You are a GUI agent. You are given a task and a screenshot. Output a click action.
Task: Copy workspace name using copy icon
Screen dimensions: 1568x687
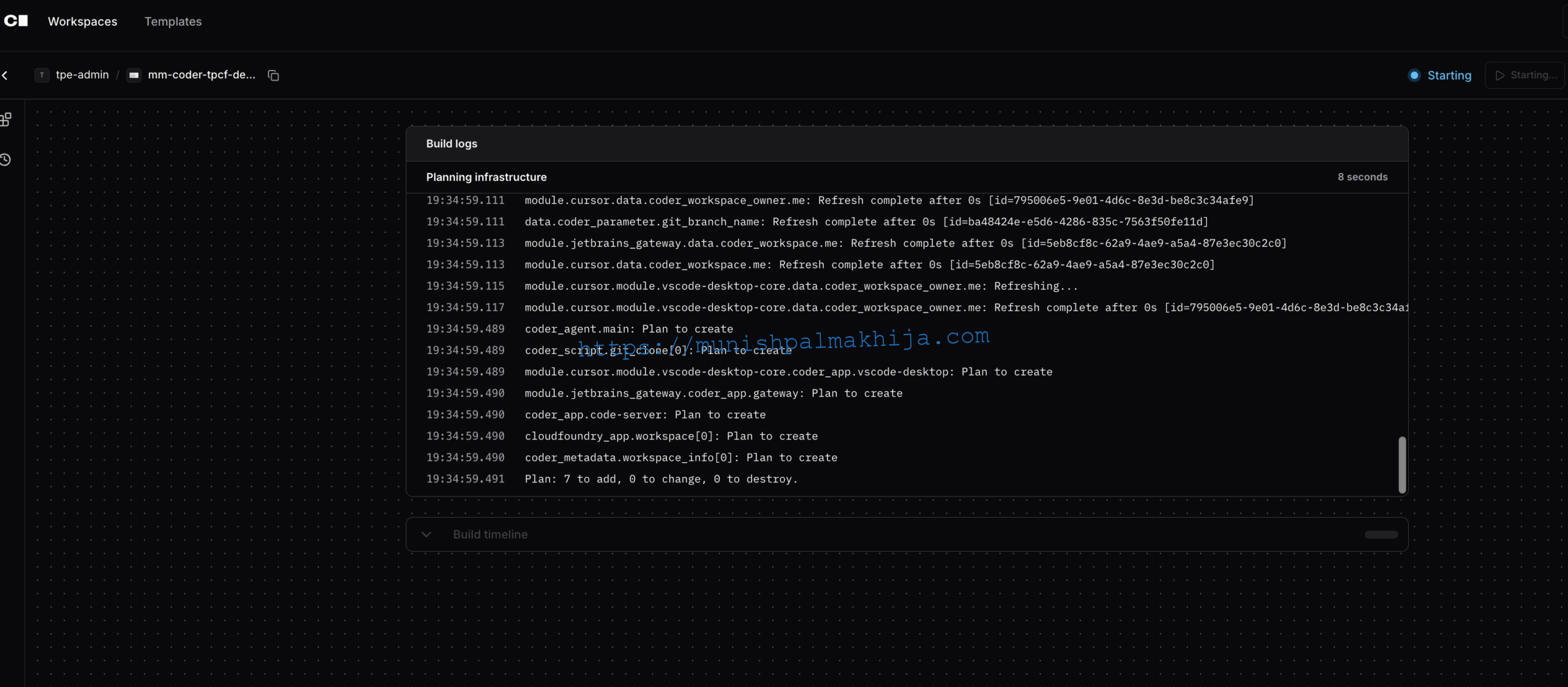pyautogui.click(x=273, y=75)
